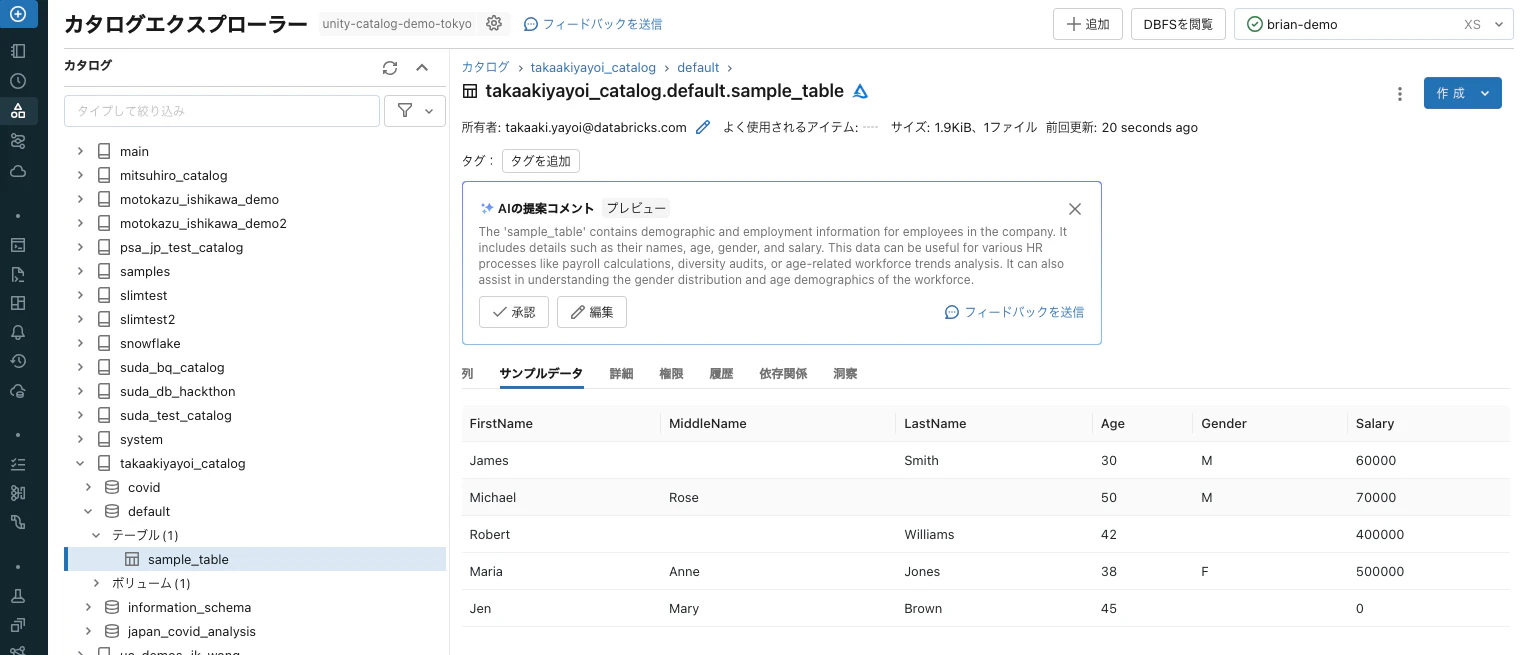
Task: Click takaakiyayoi_catalog in the breadcrumb
Action: point(593,67)
